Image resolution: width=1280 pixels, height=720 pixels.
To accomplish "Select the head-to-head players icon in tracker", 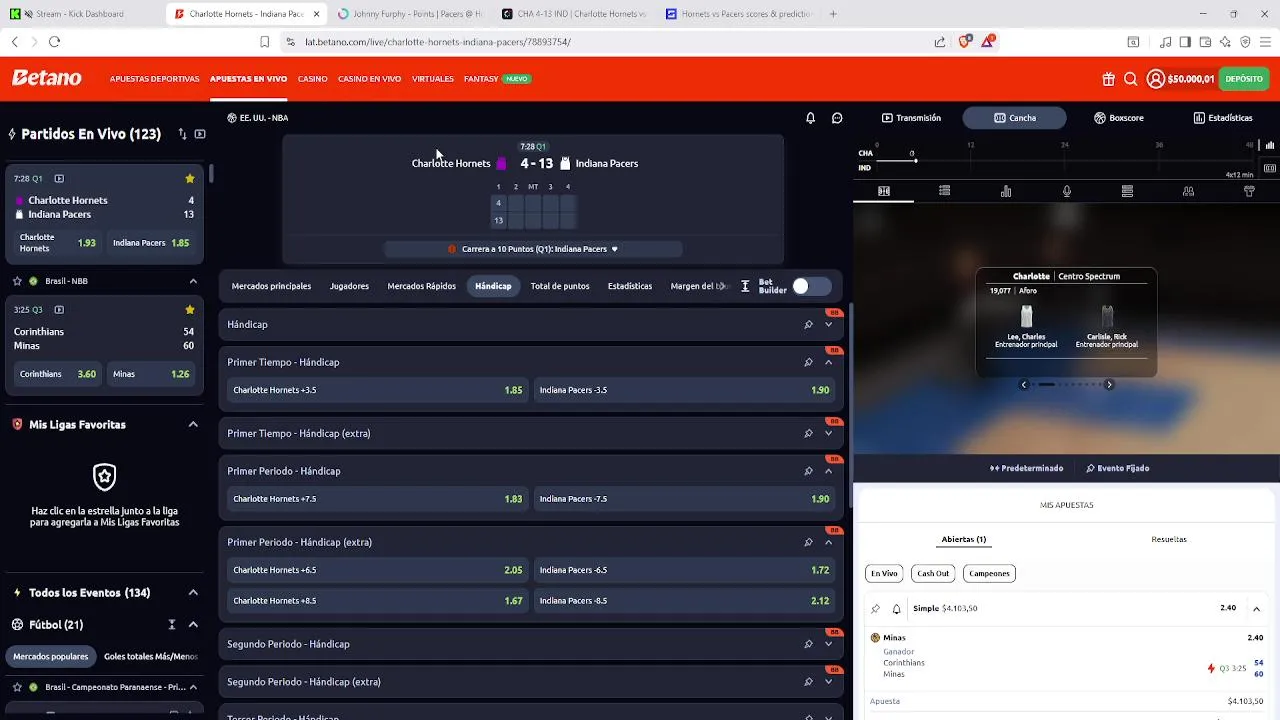I will 1188,191.
